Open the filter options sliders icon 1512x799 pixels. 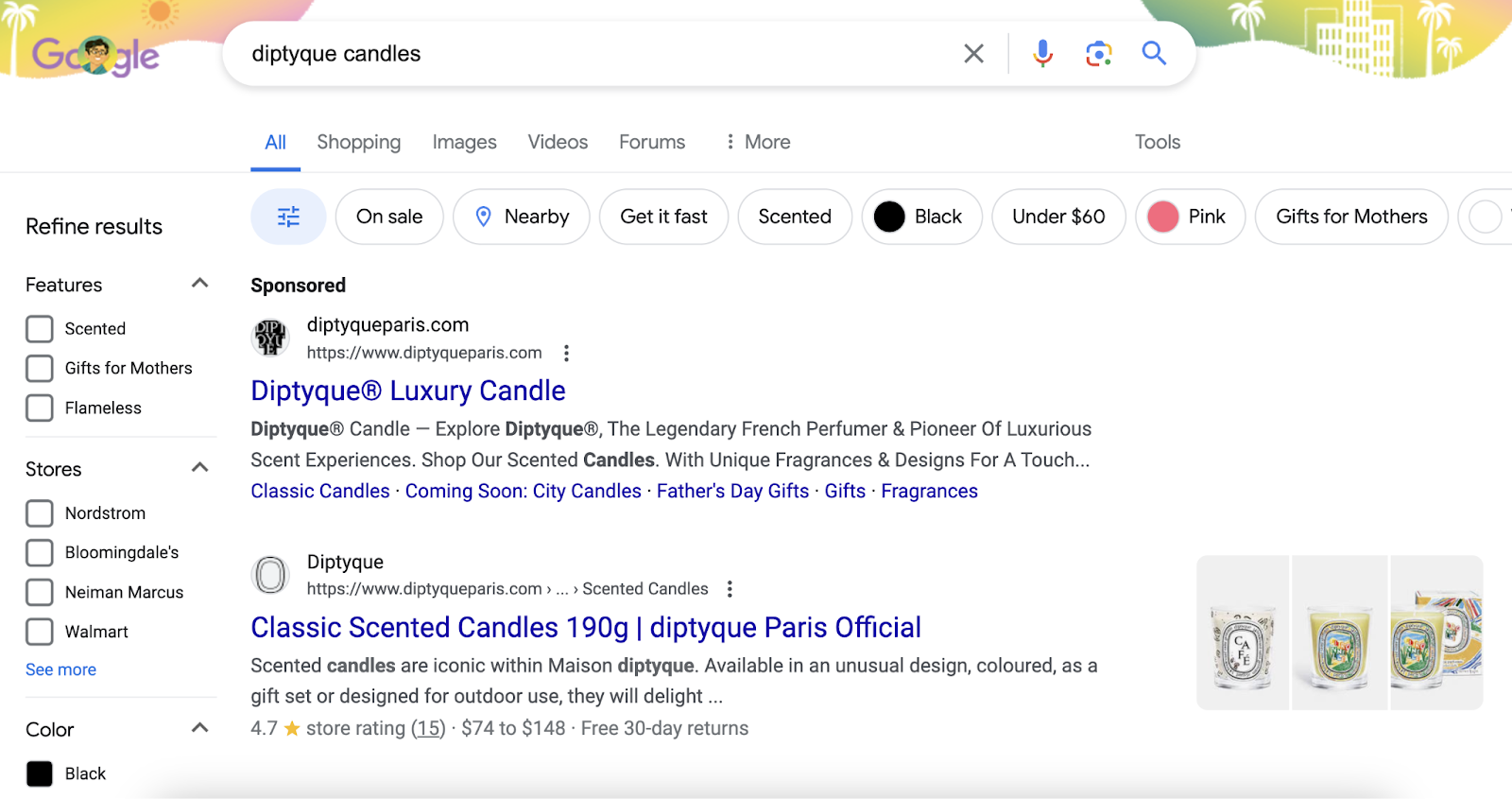287,217
